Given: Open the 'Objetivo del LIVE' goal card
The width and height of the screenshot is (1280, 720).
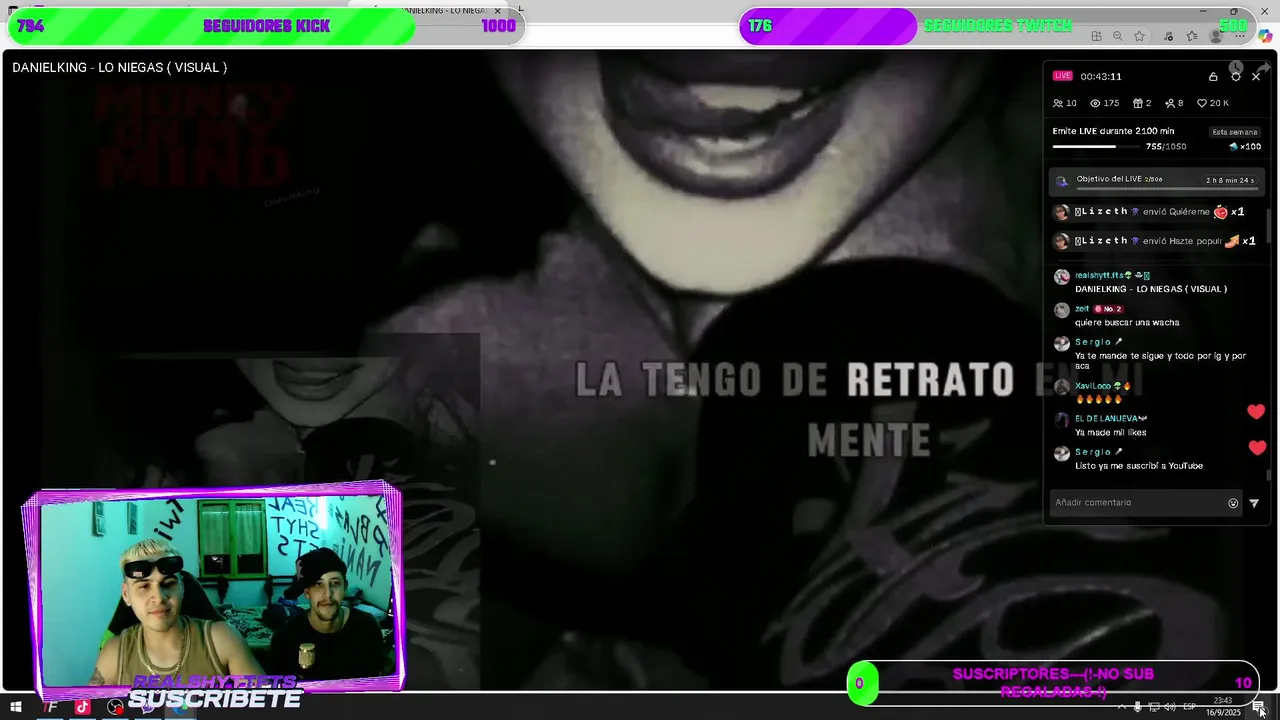Looking at the screenshot, I should pos(1157,182).
